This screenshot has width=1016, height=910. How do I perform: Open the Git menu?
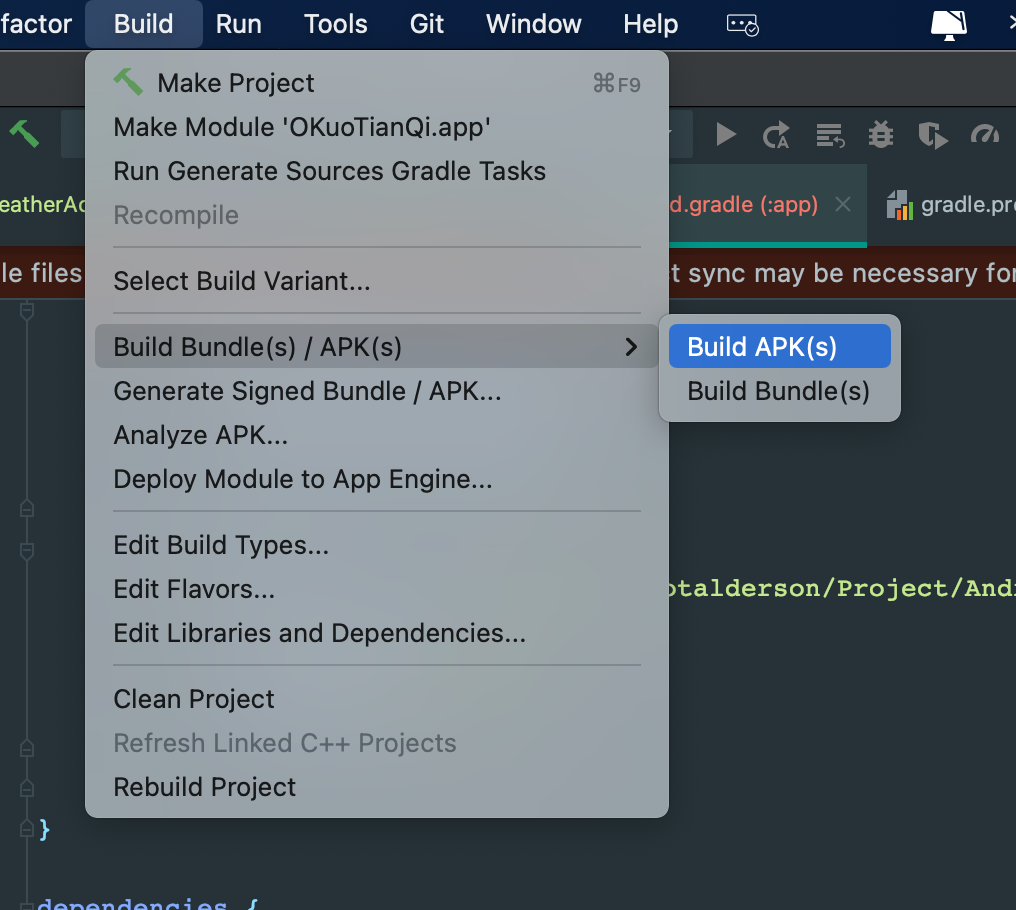(x=426, y=24)
